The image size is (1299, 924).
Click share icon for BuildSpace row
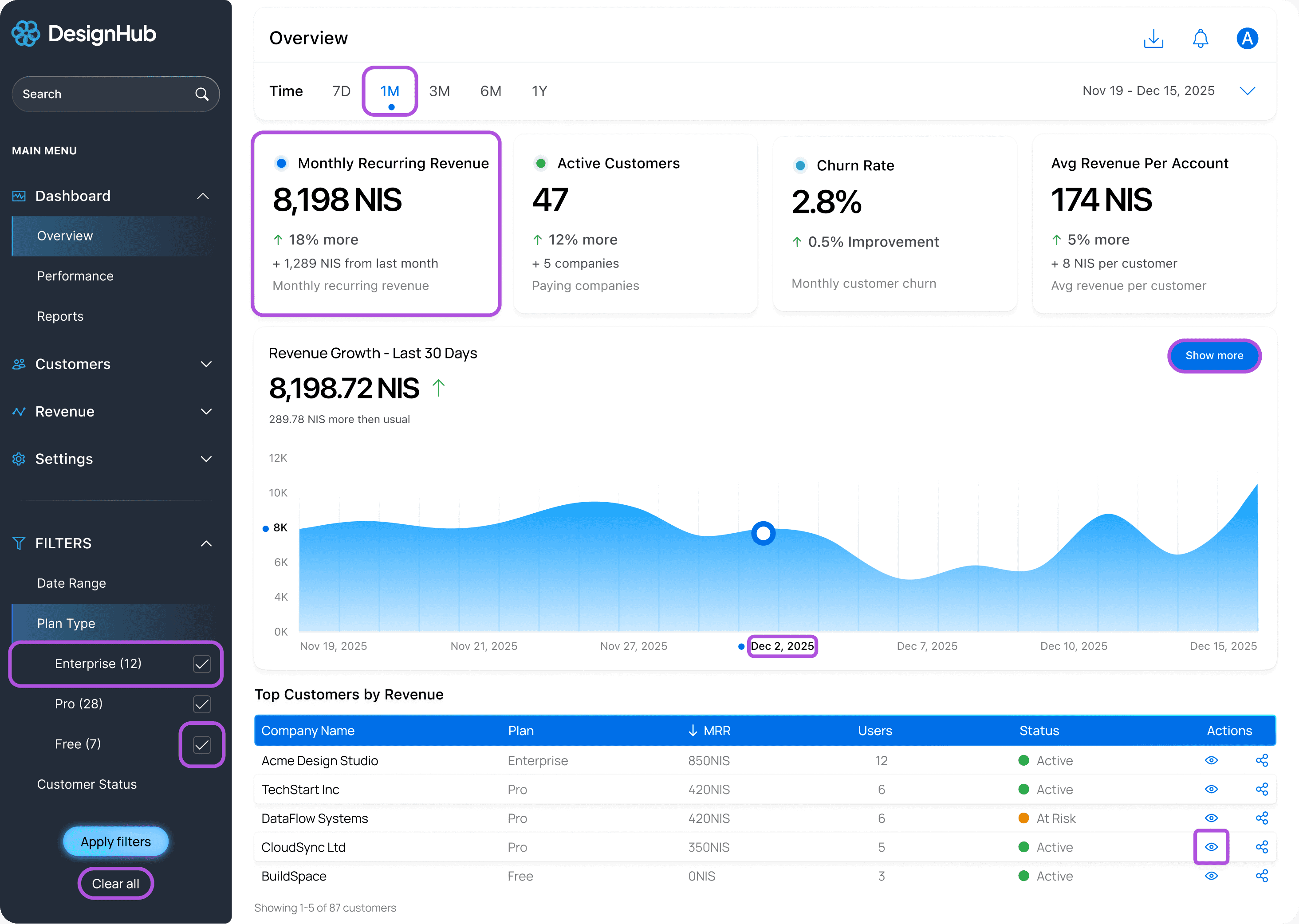(1261, 876)
